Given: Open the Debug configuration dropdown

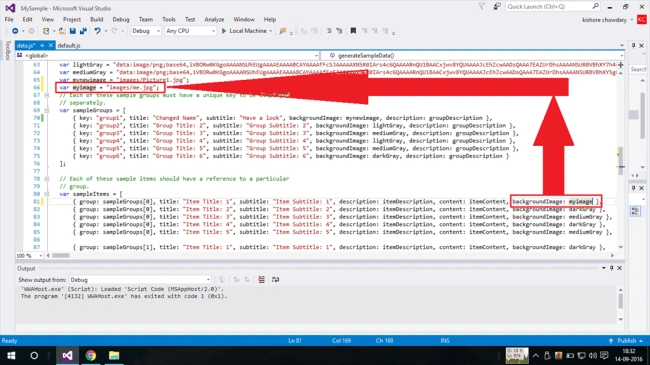Looking at the screenshot, I should 146,31.
